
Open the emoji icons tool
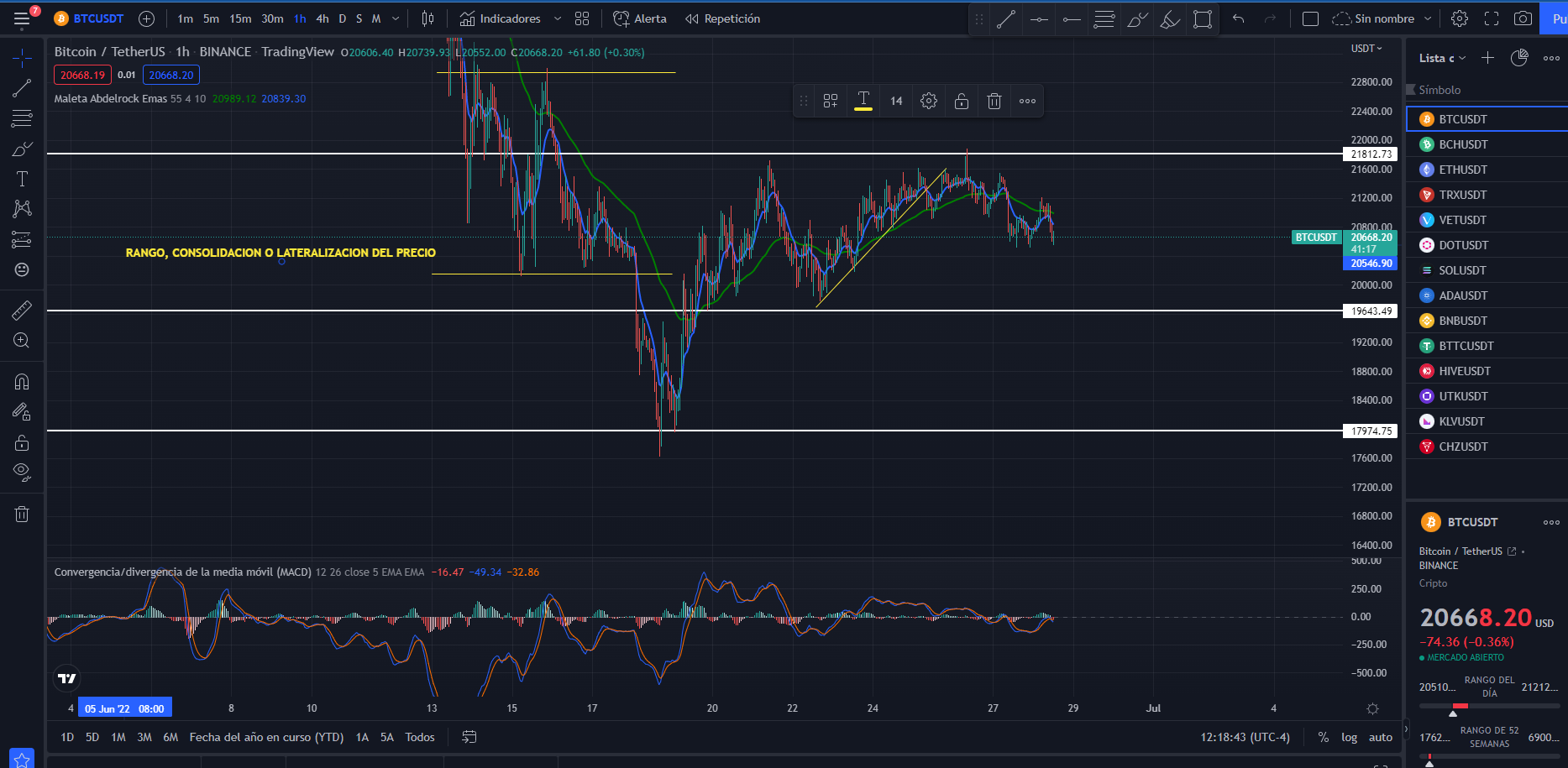tap(22, 269)
